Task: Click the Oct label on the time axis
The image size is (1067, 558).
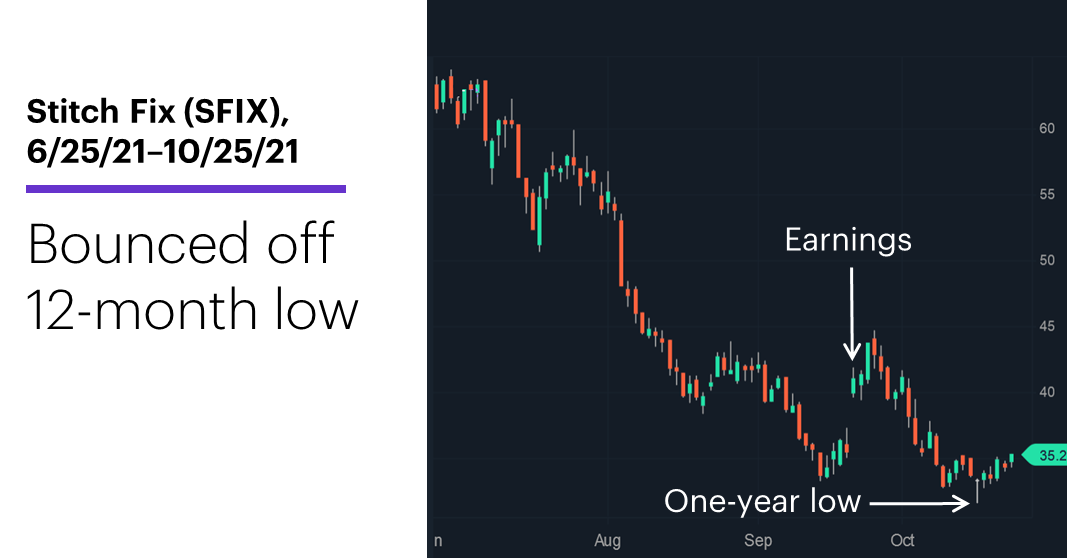Action: [902, 540]
